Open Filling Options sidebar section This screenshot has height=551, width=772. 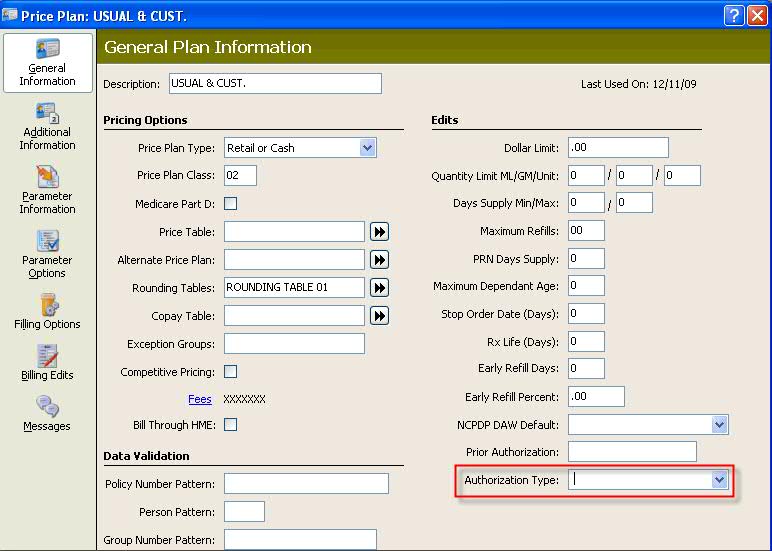tap(47, 311)
